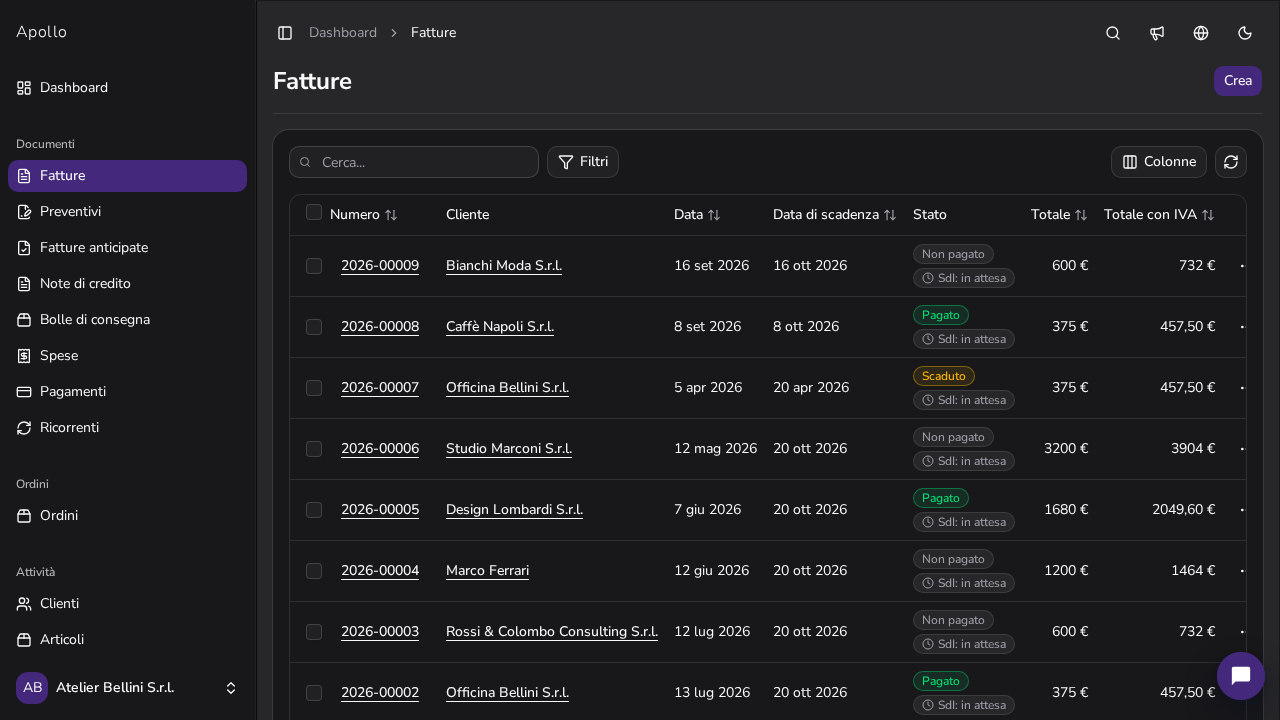Screen dimensions: 1280x720
Task: Go to Preventivi in sidebar
Action: coord(127,212)
